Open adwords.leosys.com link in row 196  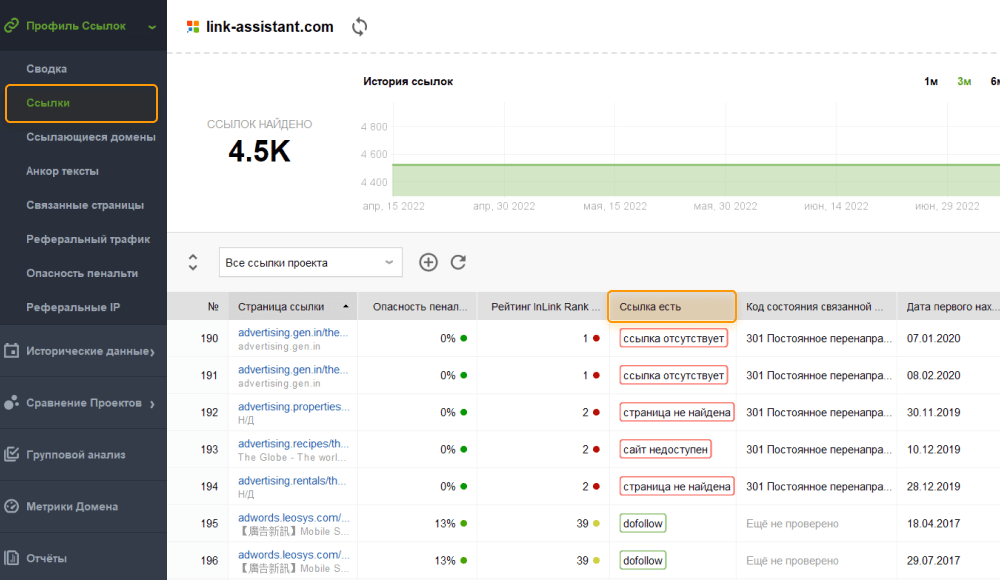[x=293, y=554]
